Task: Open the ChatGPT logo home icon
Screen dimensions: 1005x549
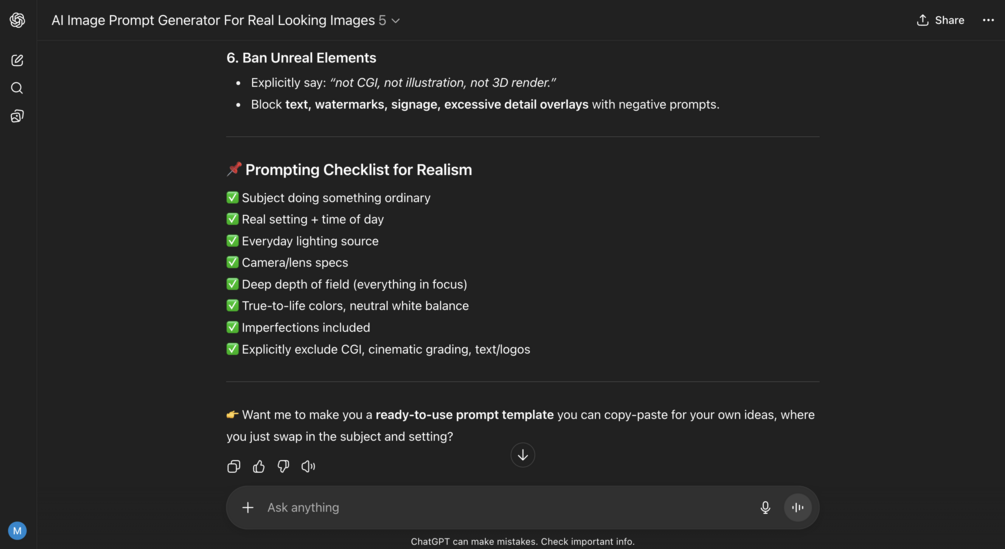Action: [x=17, y=20]
